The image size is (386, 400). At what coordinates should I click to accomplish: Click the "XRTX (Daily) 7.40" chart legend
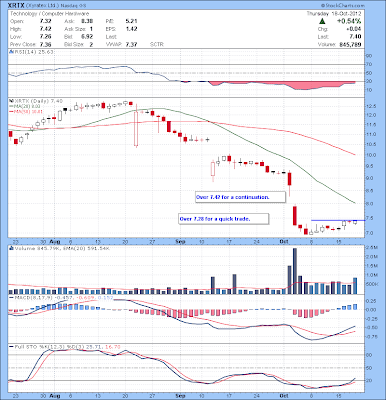click(x=38, y=101)
